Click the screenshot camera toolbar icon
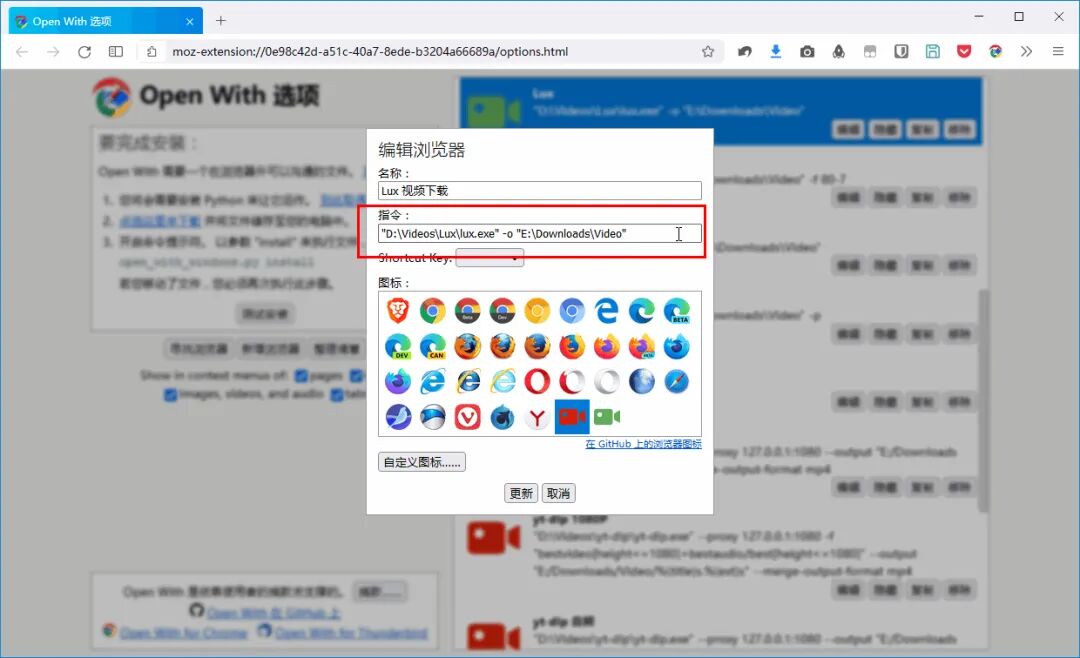 (x=807, y=52)
